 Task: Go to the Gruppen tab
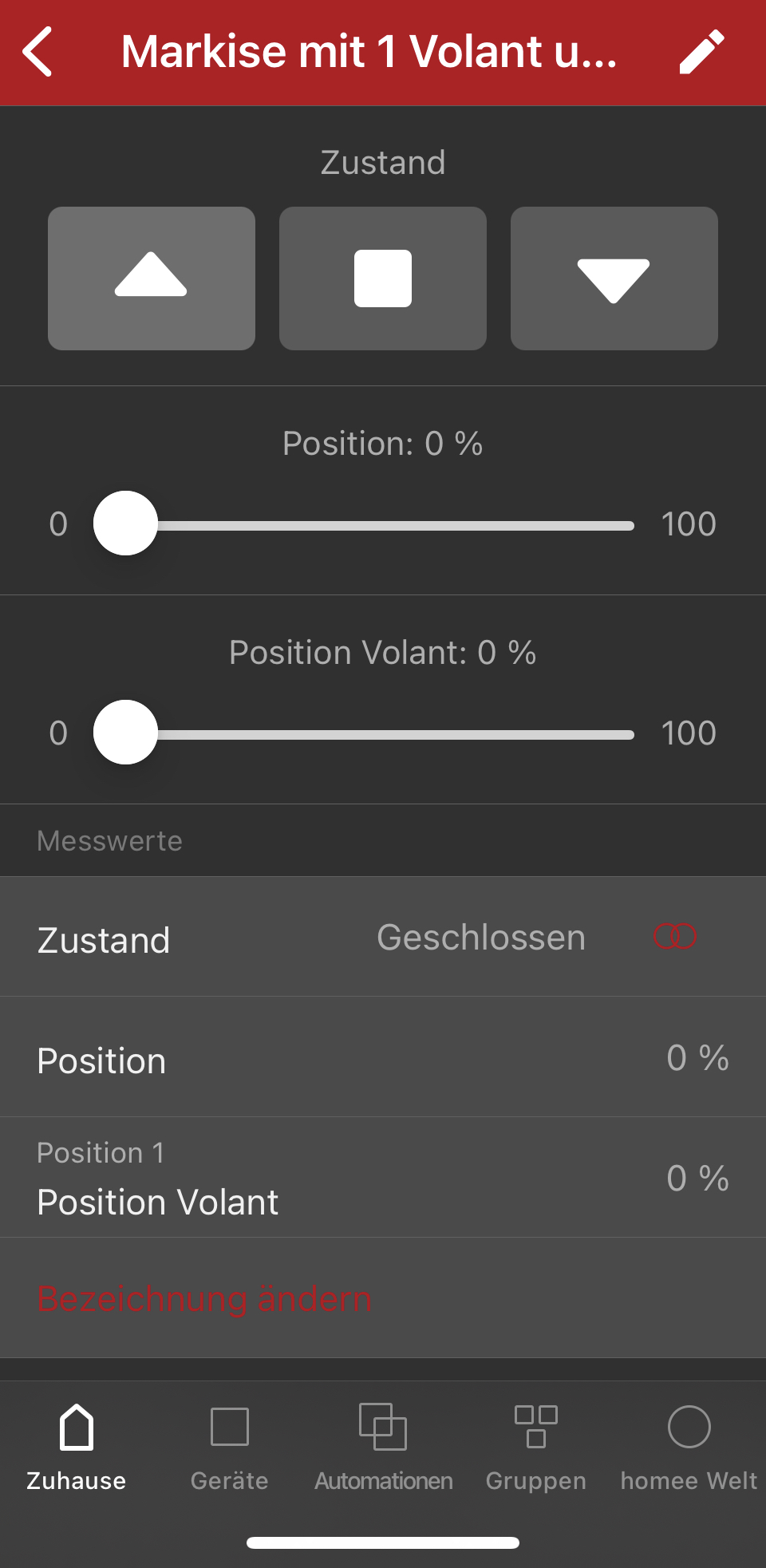536,1446
